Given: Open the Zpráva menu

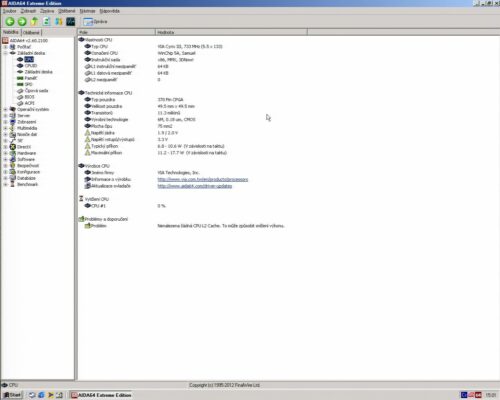Looking at the screenshot, I should pyautogui.click(x=47, y=11).
